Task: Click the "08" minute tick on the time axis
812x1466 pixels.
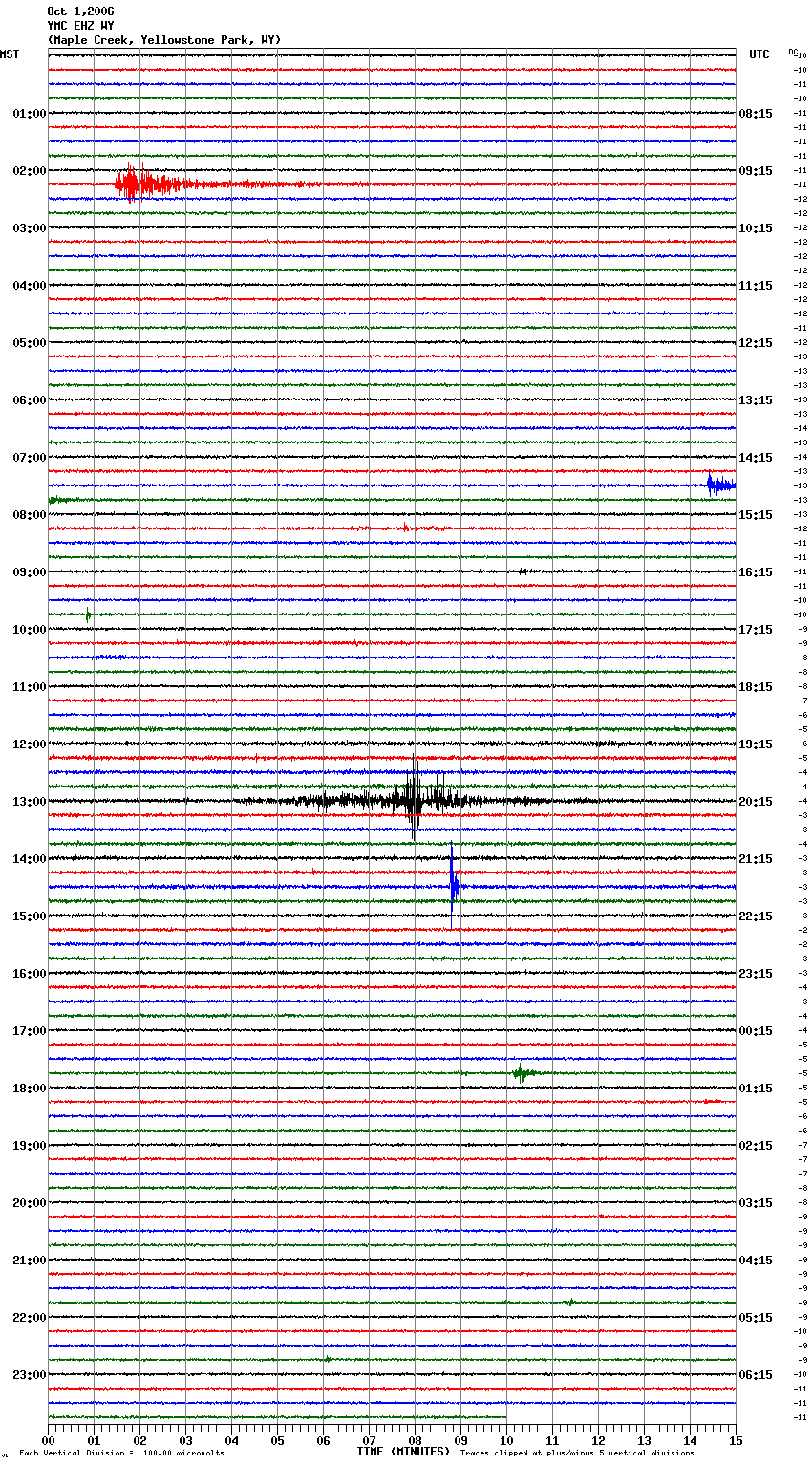Action: point(415,1439)
